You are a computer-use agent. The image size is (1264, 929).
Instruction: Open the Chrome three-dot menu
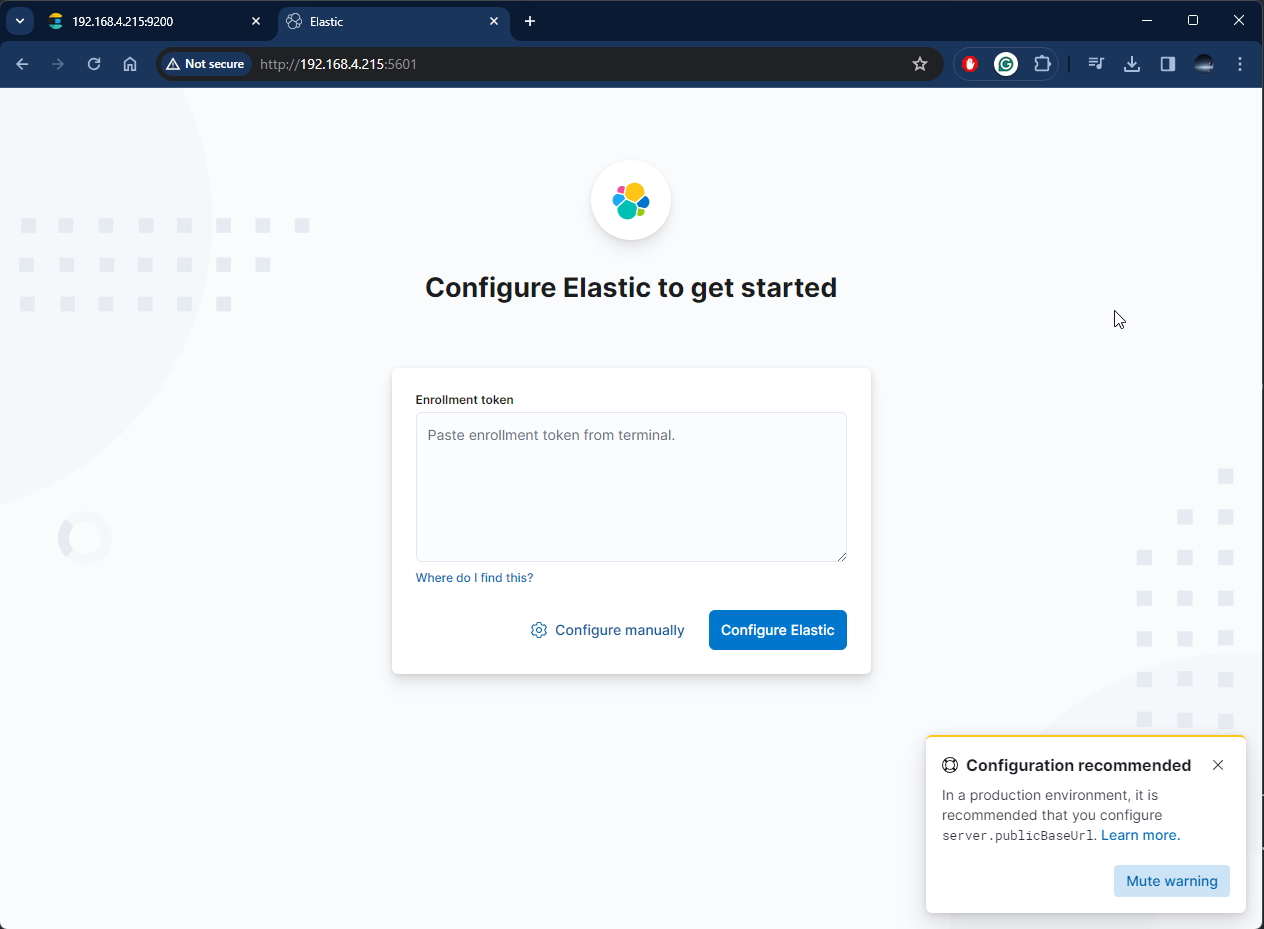1240,64
